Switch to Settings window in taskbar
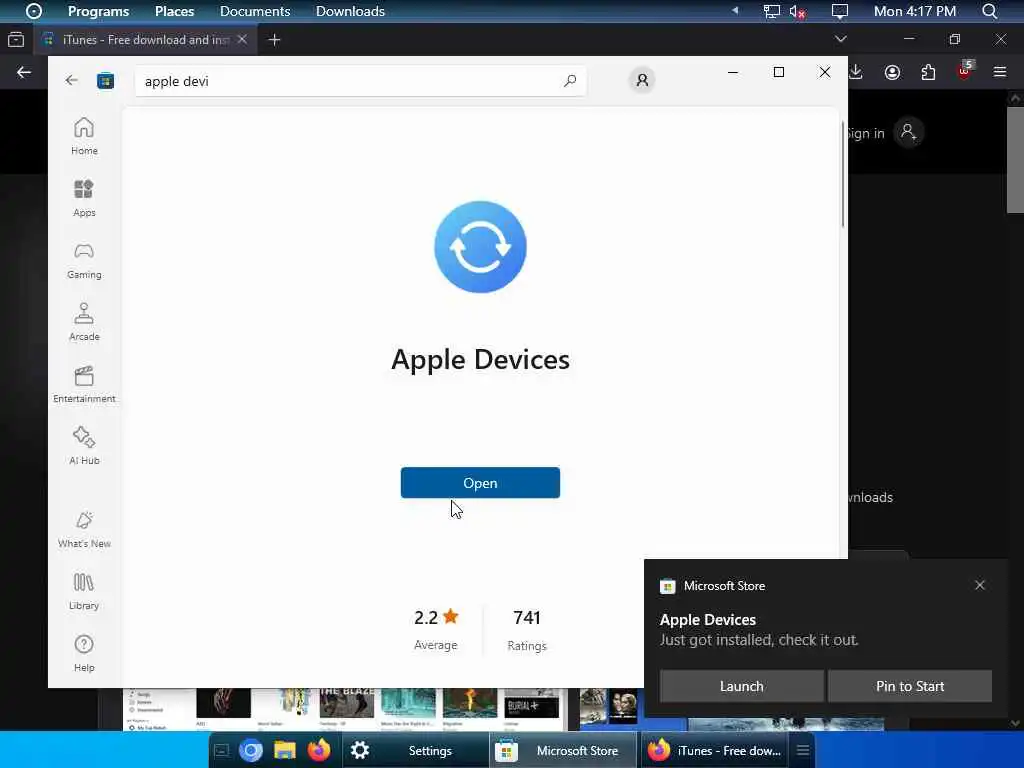The image size is (1024, 768). click(x=414, y=750)
